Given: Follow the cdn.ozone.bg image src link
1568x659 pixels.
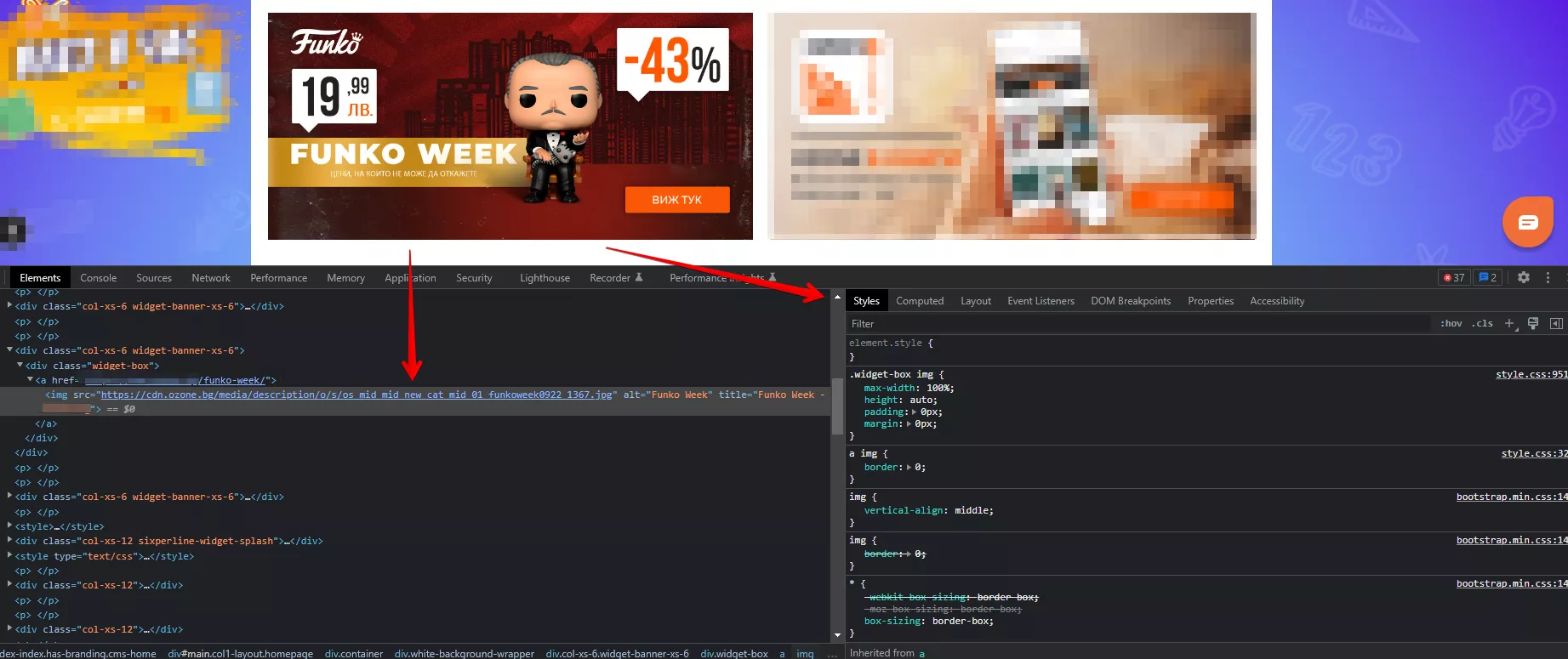Looking at the screenshot, I should [x=356, y=395].
